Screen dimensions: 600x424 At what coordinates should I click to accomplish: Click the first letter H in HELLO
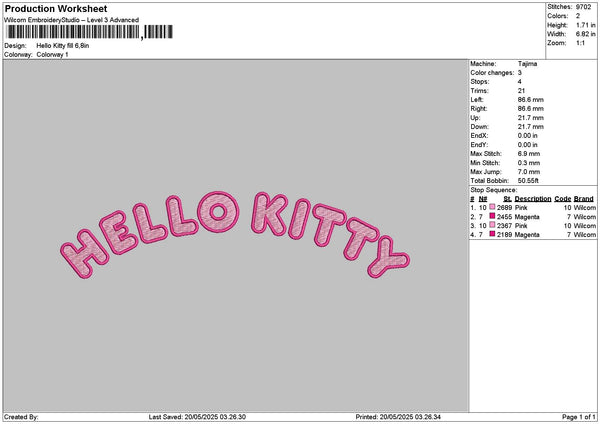[84, 253]
